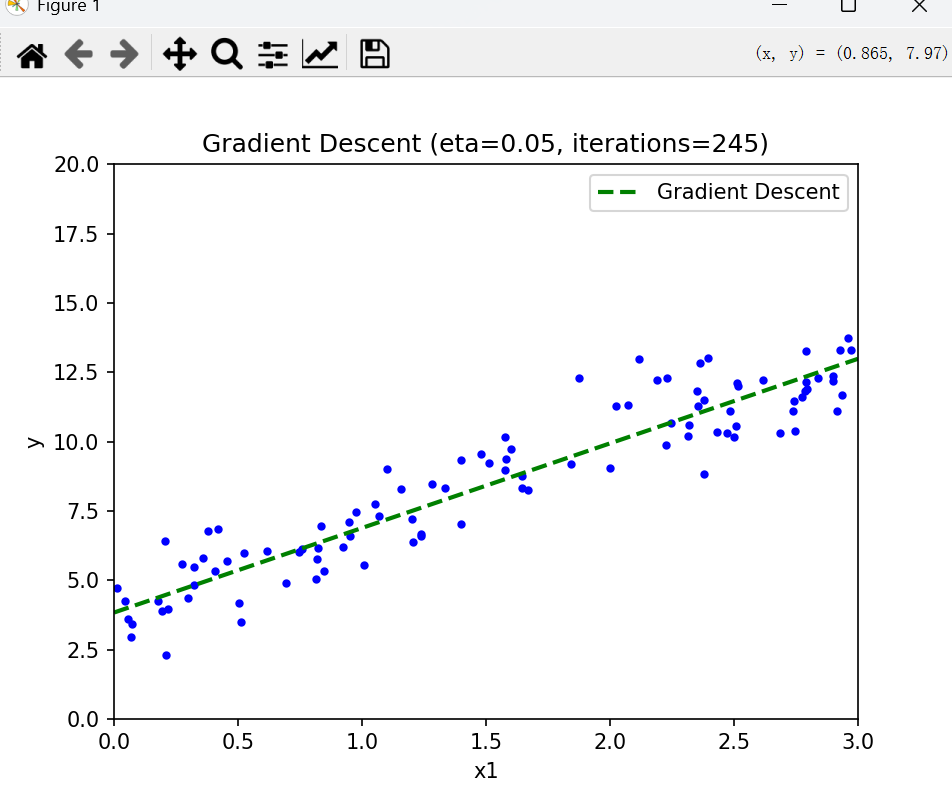952x789 pixels.
Task: Click the x-axis label 'x1'
Action: 486,771
